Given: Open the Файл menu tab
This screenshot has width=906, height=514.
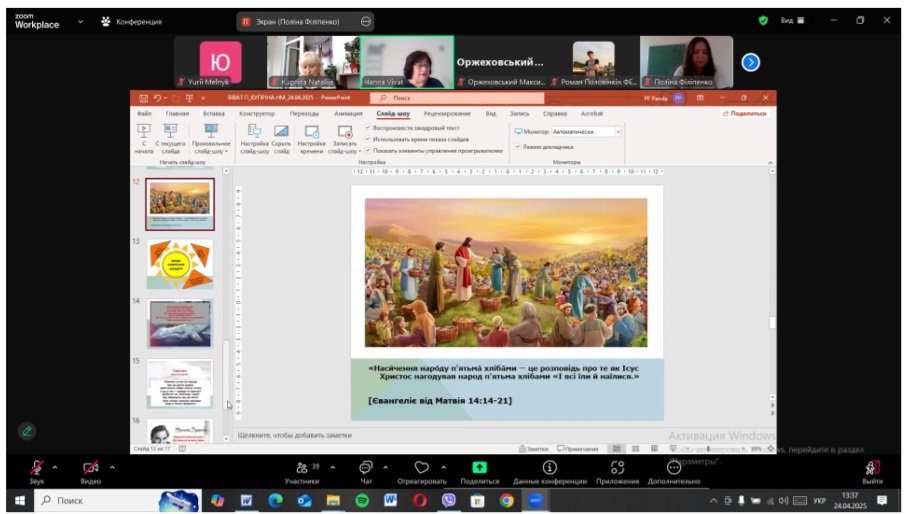Looking at the screenshot, I should tap(144, 114).
